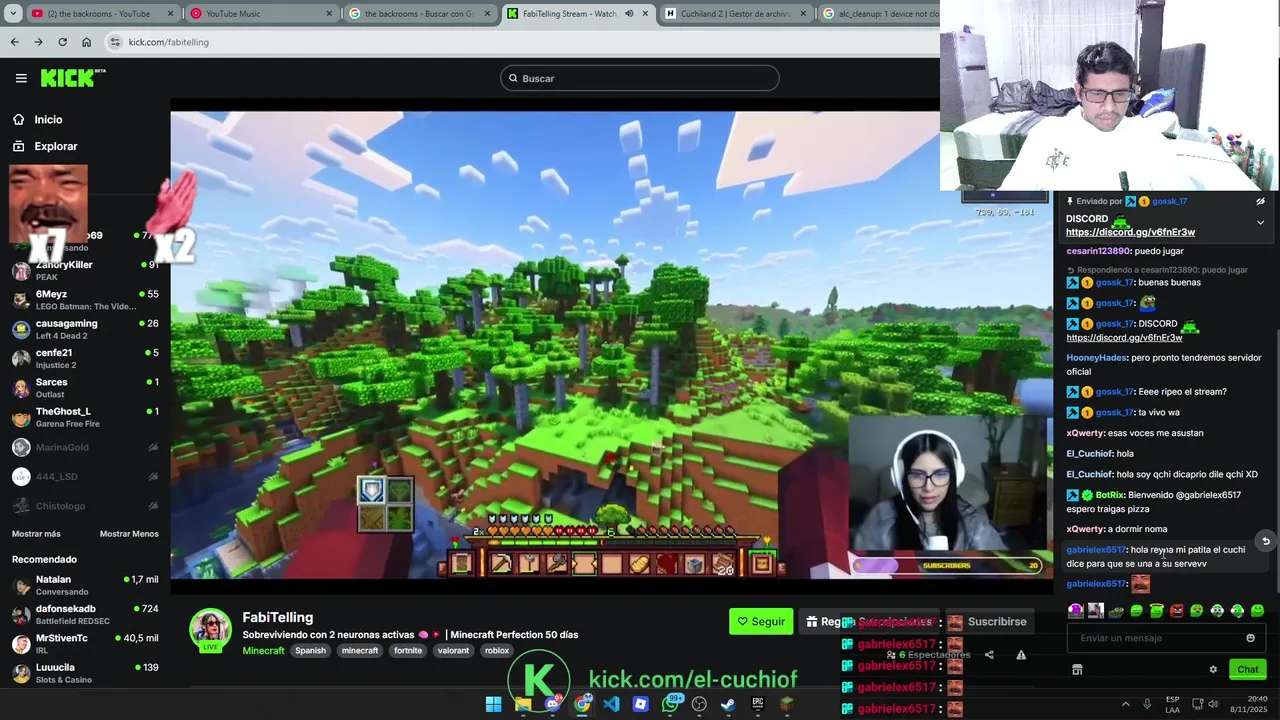Image resolution: width=1280 pixels, height=720 pixels.
Task: Click the Seguir follow button
Action: click(761, 621)
